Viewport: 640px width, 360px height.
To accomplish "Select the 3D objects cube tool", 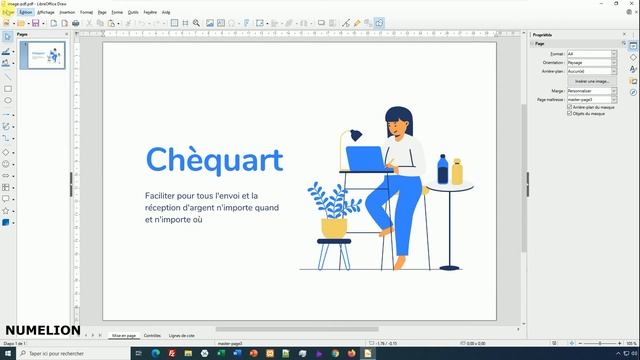I will [6, 222].
